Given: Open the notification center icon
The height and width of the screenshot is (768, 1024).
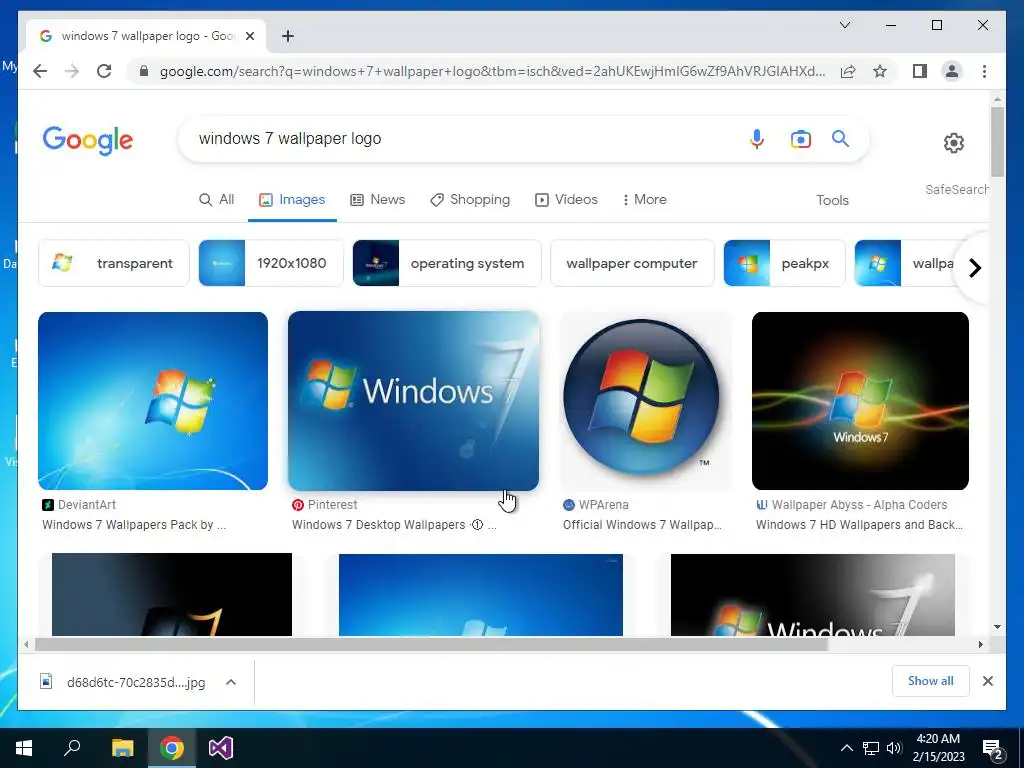Looking at the screenshot, I should pos(991,749).
